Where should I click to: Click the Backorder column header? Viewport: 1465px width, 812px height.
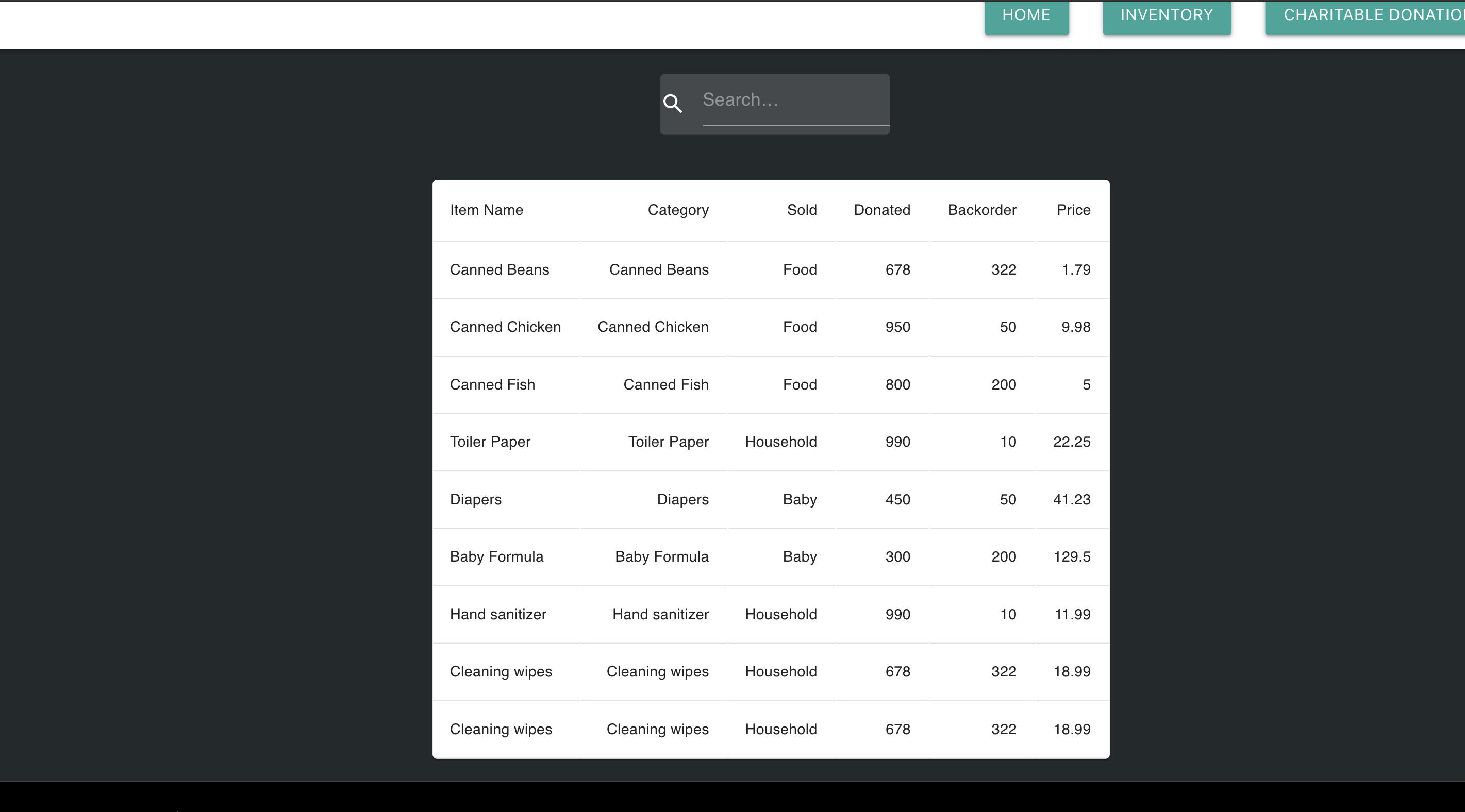[x=981, y=210]
